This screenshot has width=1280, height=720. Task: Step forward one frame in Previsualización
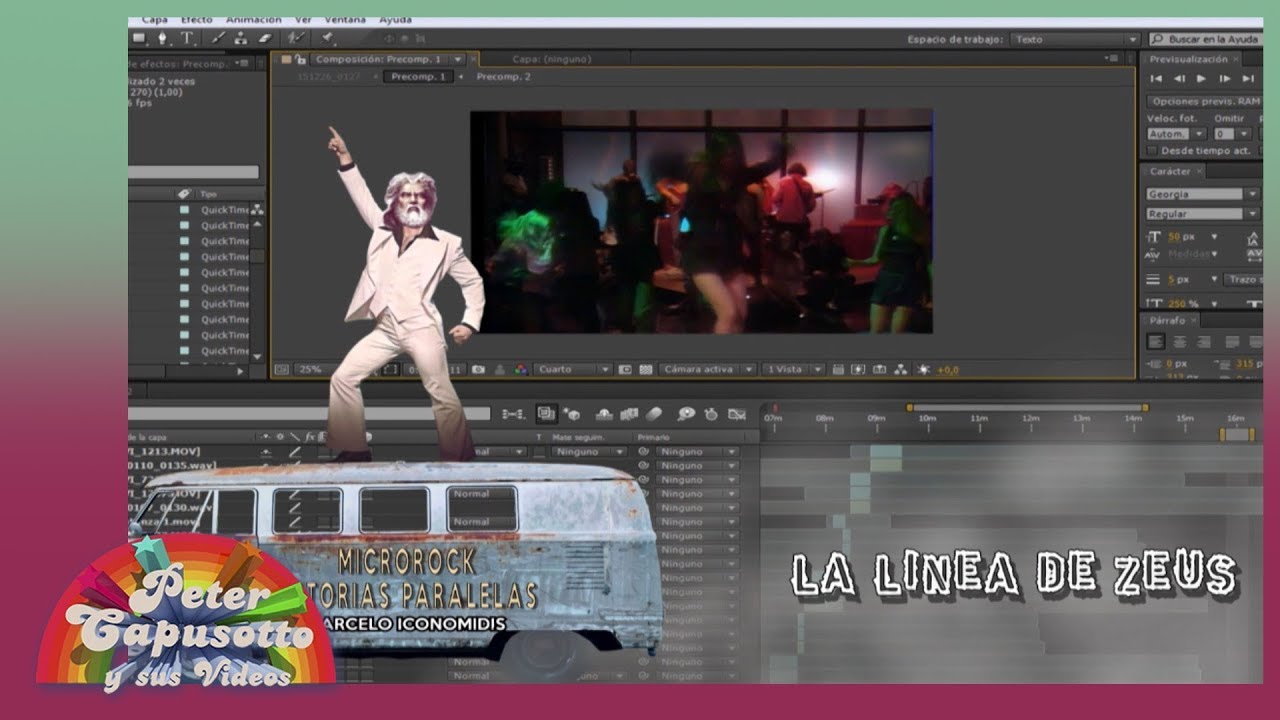coord(1225,78)
